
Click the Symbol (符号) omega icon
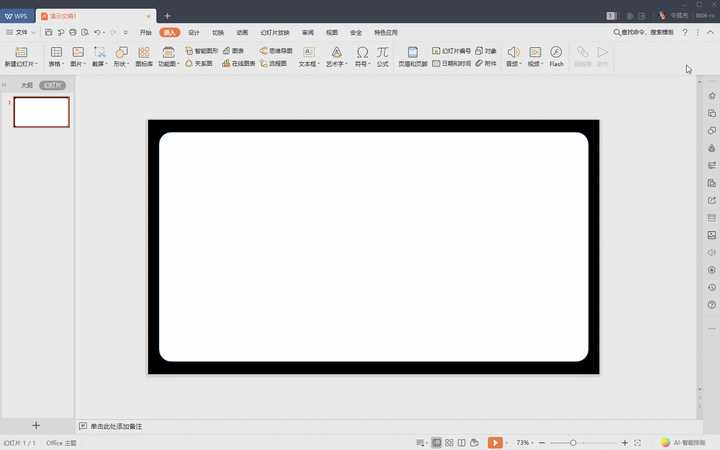pos(362,52)
